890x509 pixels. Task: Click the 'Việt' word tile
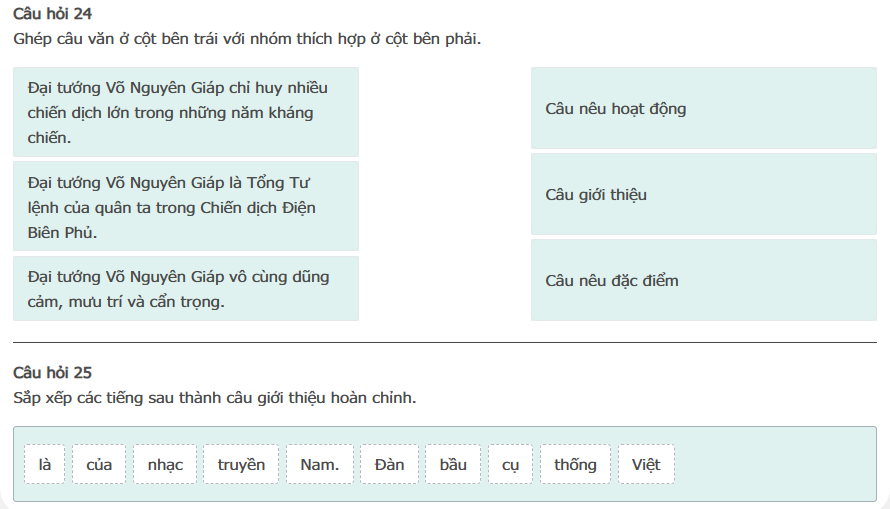646,464
